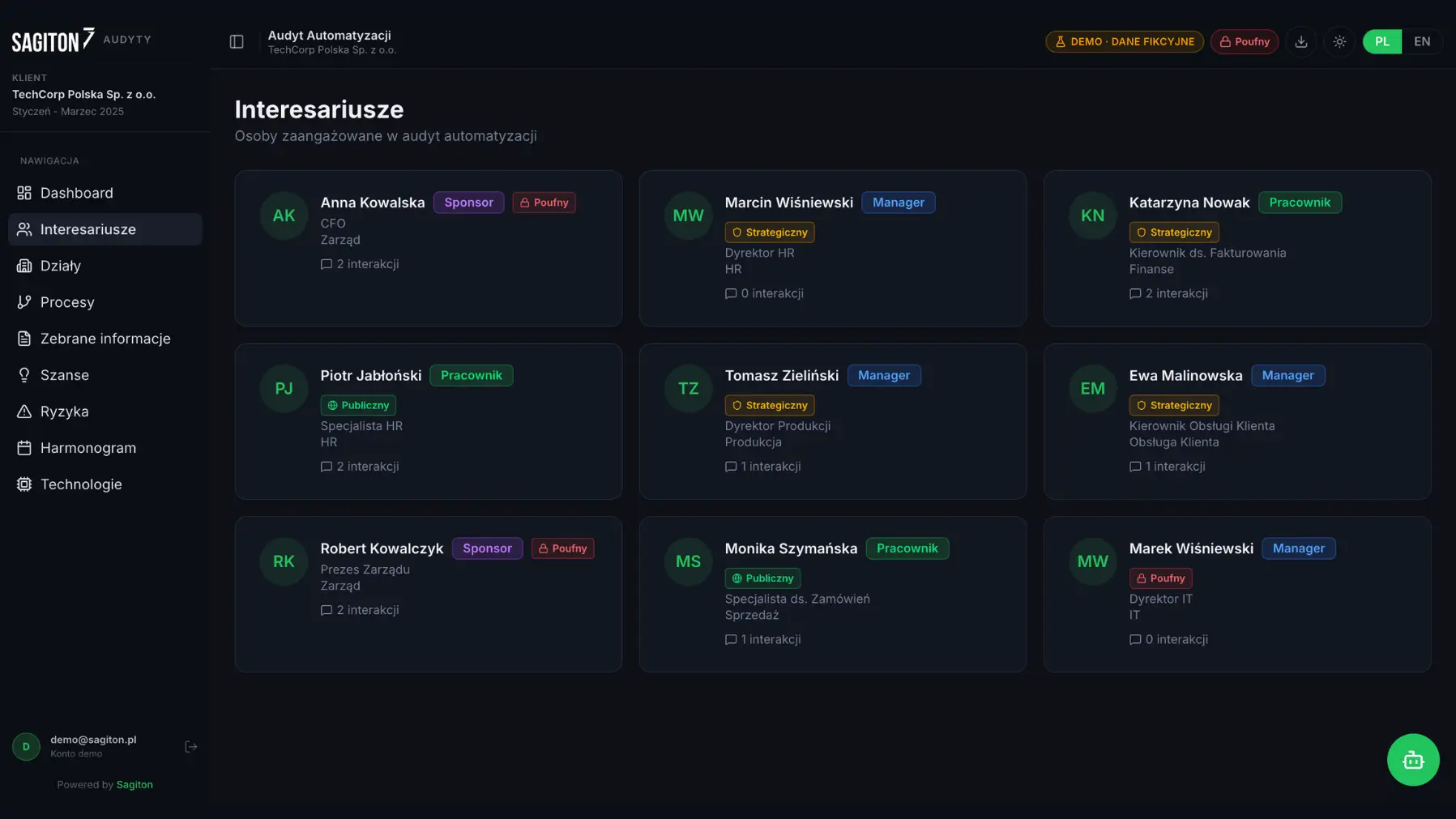1456x819 pixels.
Task: Select Robert Kowalczyk's name heading
Action: (x=382, y=548)
